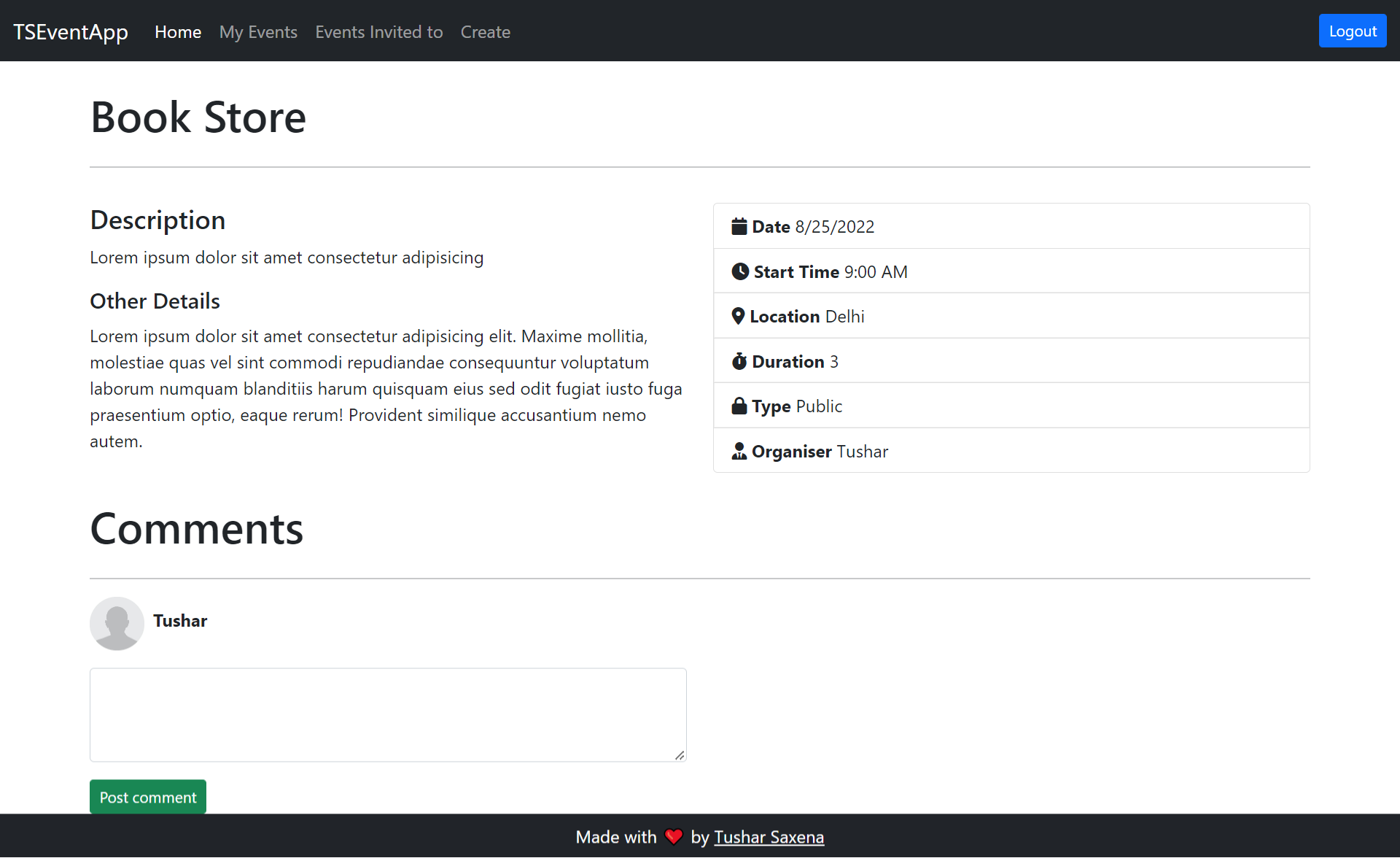Click the TSEventApp brand logo
Image resolution: width=1400 pixels, height=858 pixels.
(x=71, y=32)
